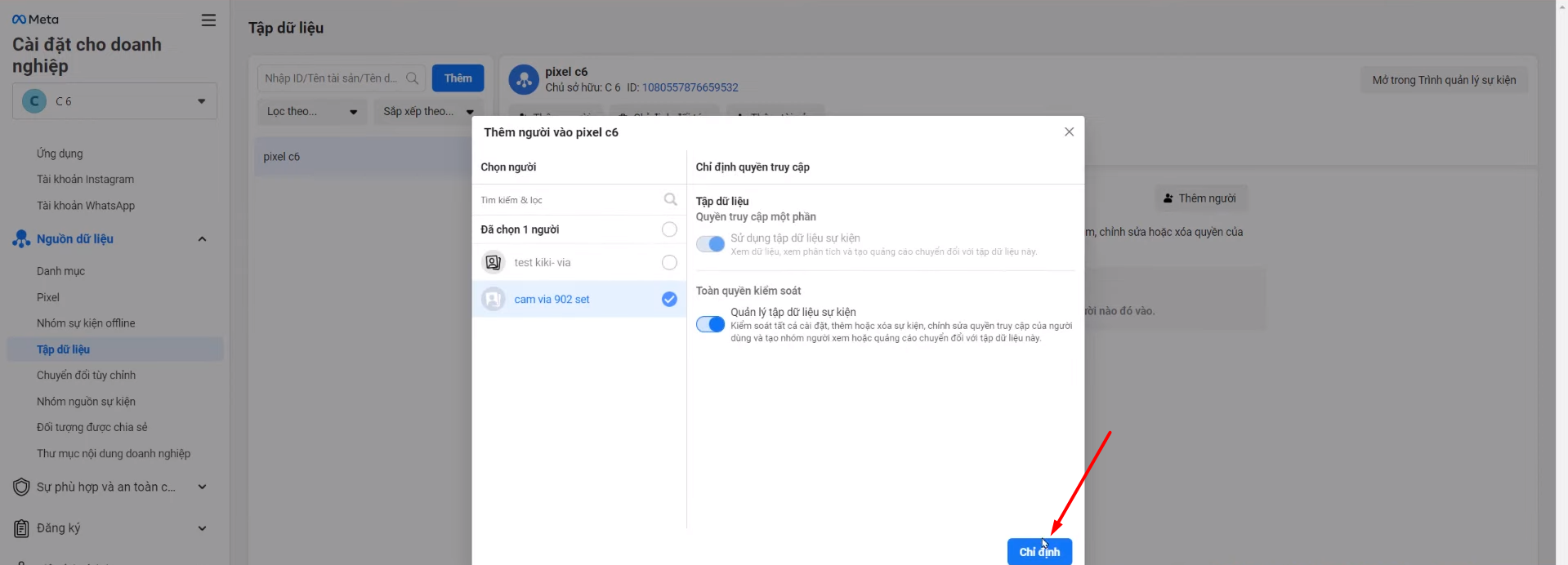1568x565 pixels.
Task: Click the pixel c6 dataset avatar icon
Action: pos(524,80)
